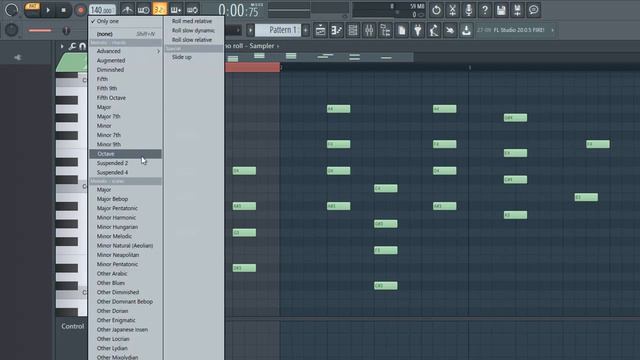The image size is (640, 360).
Task: Click the plus button after Pattern 1
Action: coord(305,30)
